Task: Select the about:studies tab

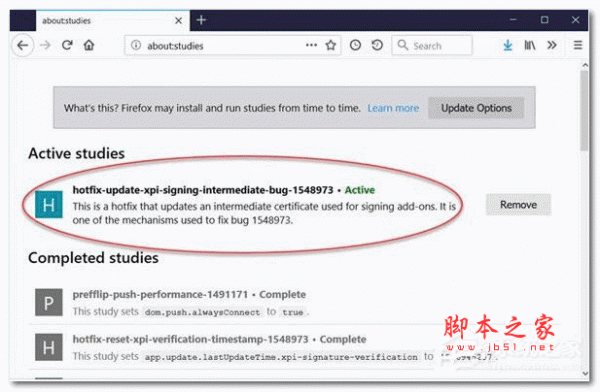Action: tap(113, 21)
